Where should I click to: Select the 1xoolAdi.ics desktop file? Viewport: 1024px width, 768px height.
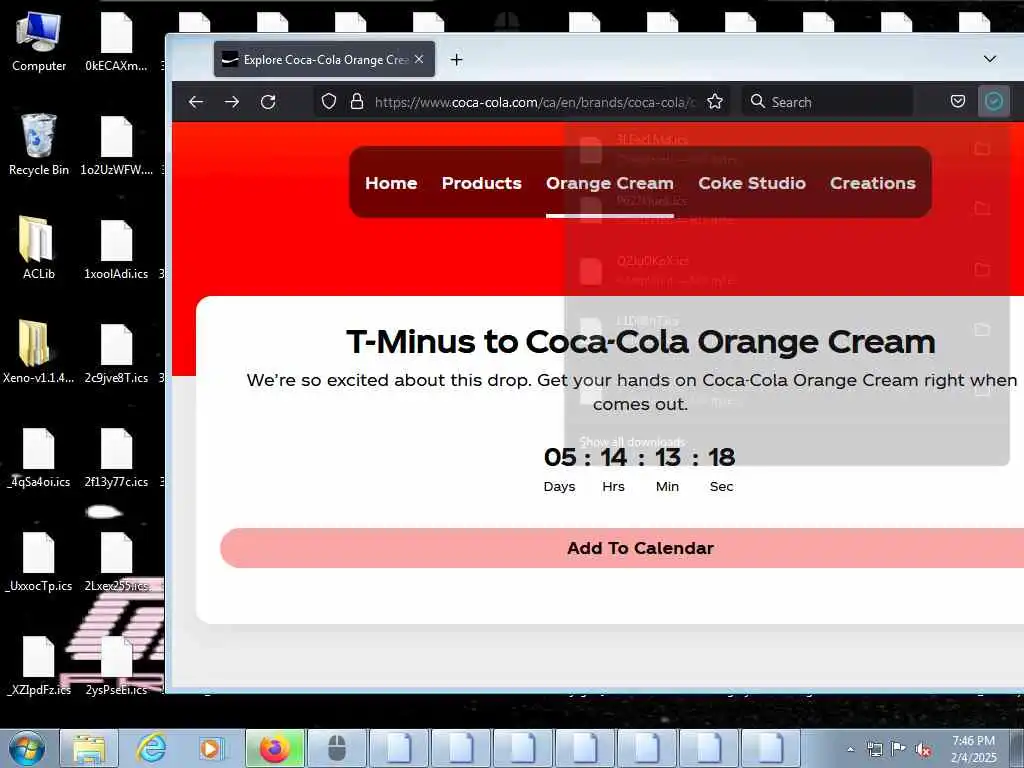pos(116,250)
